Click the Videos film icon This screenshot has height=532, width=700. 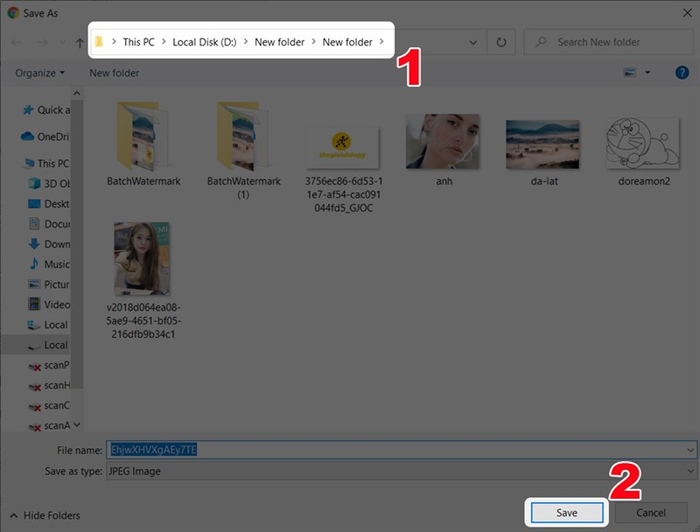coord(34,304)
